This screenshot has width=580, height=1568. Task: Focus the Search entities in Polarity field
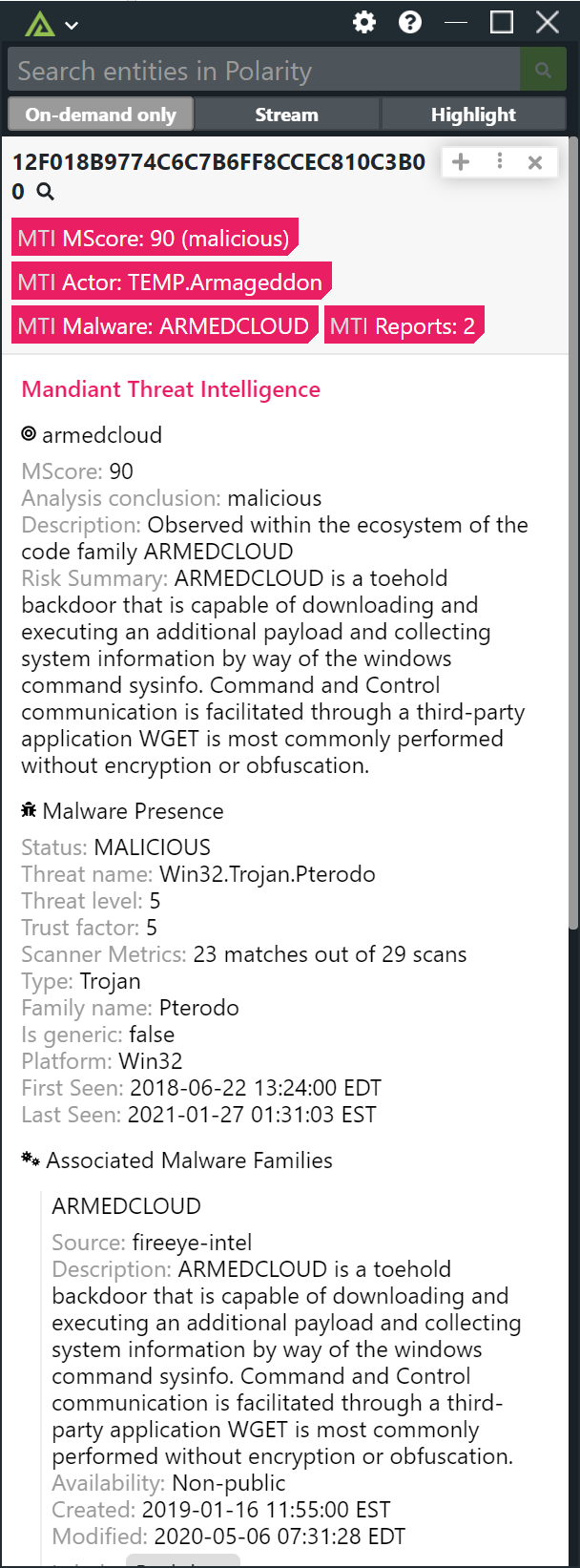tap(262, 71)
